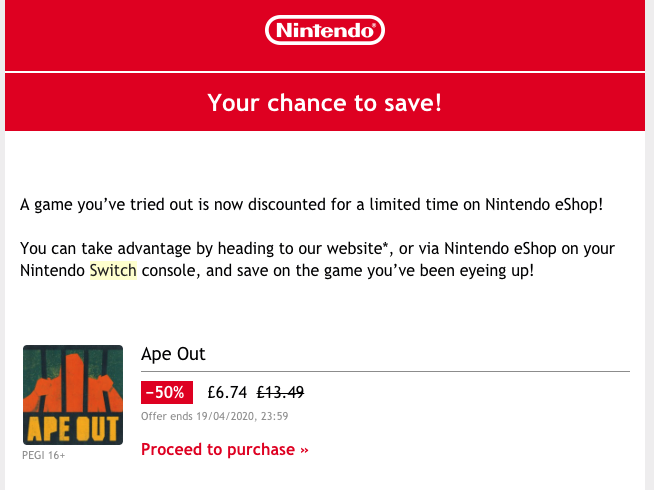Click the Nintendo logo in the header
The height and width of the screenshot is (490, 654).
324,30
